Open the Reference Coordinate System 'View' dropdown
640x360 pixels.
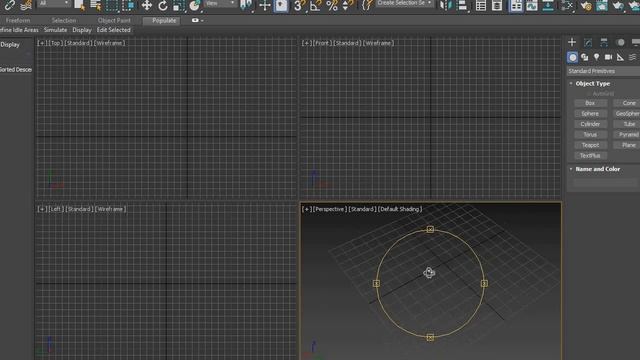[x=220, y=4]
